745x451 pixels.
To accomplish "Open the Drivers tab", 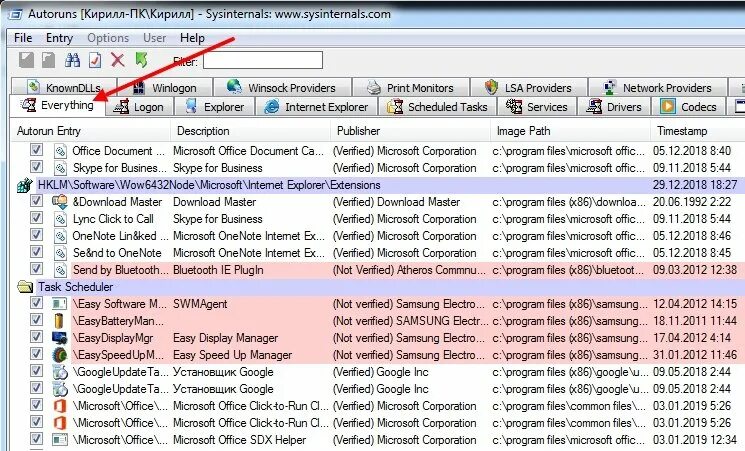I will pyautogui.click(x=614, y=107).
